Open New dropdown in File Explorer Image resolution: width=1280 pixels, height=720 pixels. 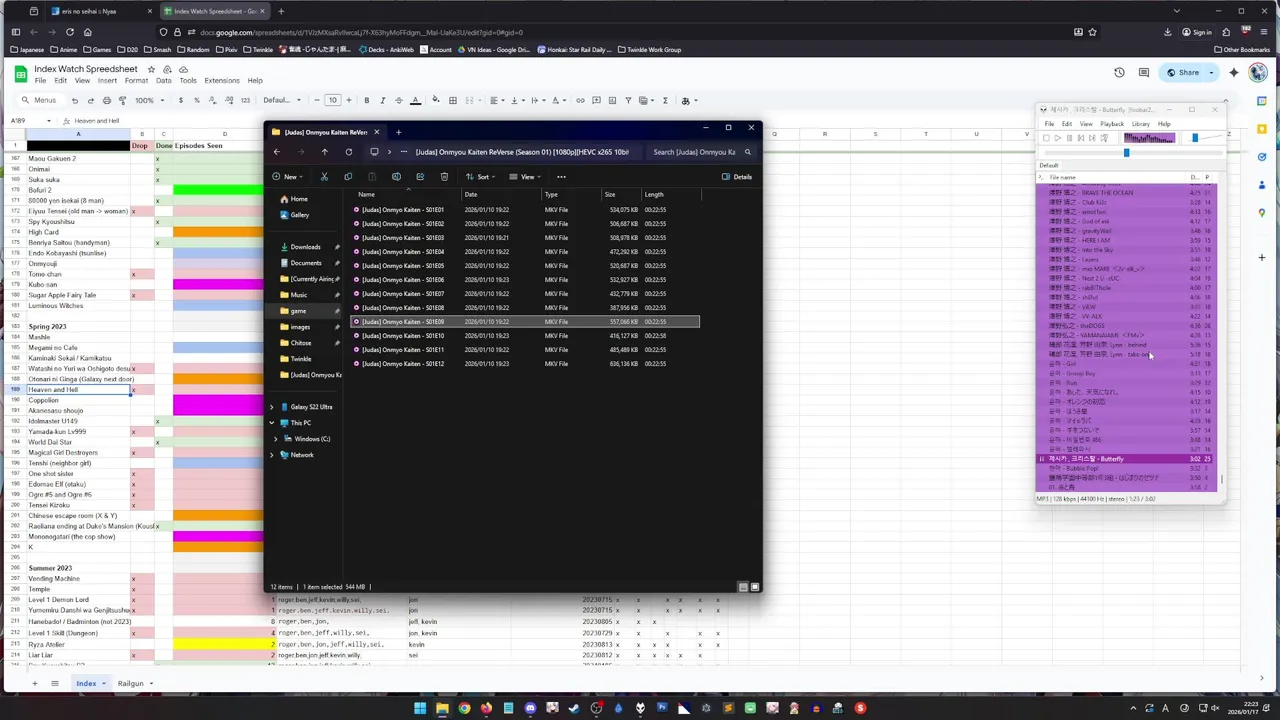(x=288, y=177)
